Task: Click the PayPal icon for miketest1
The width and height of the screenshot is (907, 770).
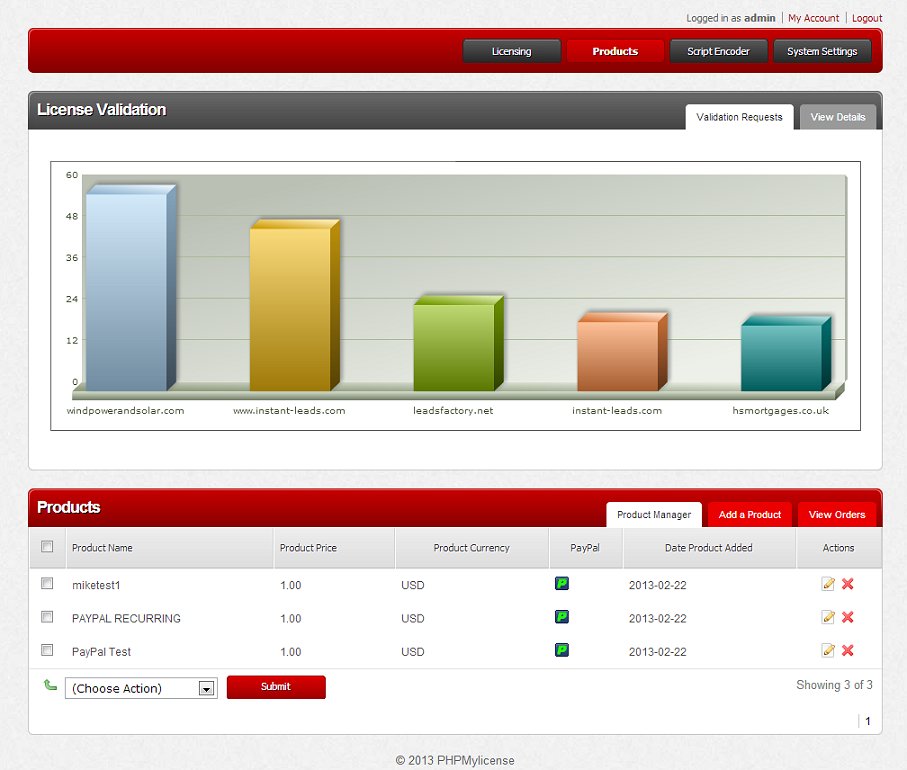Action: pyautogui.click(x=562, y=584)
